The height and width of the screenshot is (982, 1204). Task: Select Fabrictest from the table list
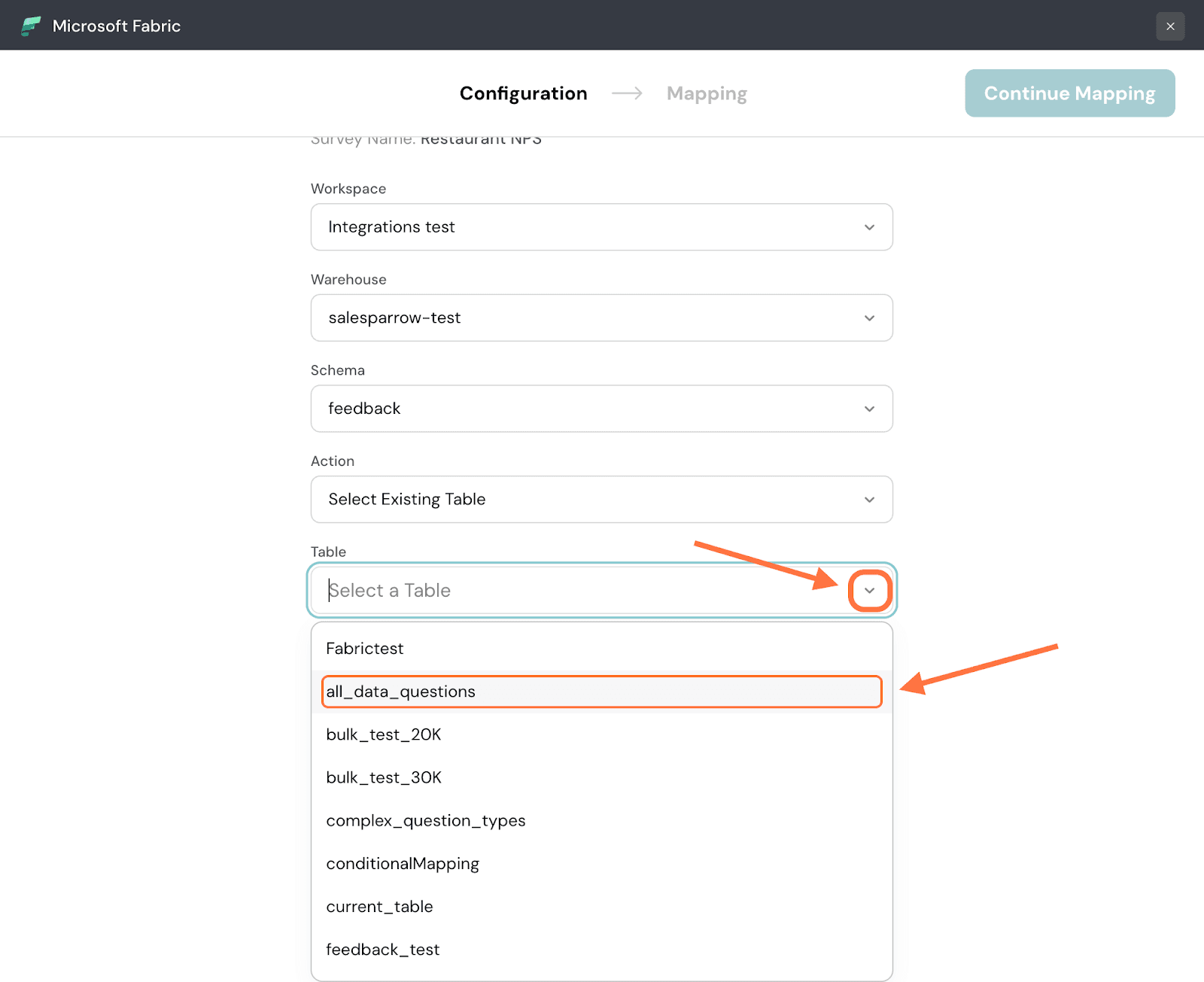pyautogui.click(x=365, y=649)
